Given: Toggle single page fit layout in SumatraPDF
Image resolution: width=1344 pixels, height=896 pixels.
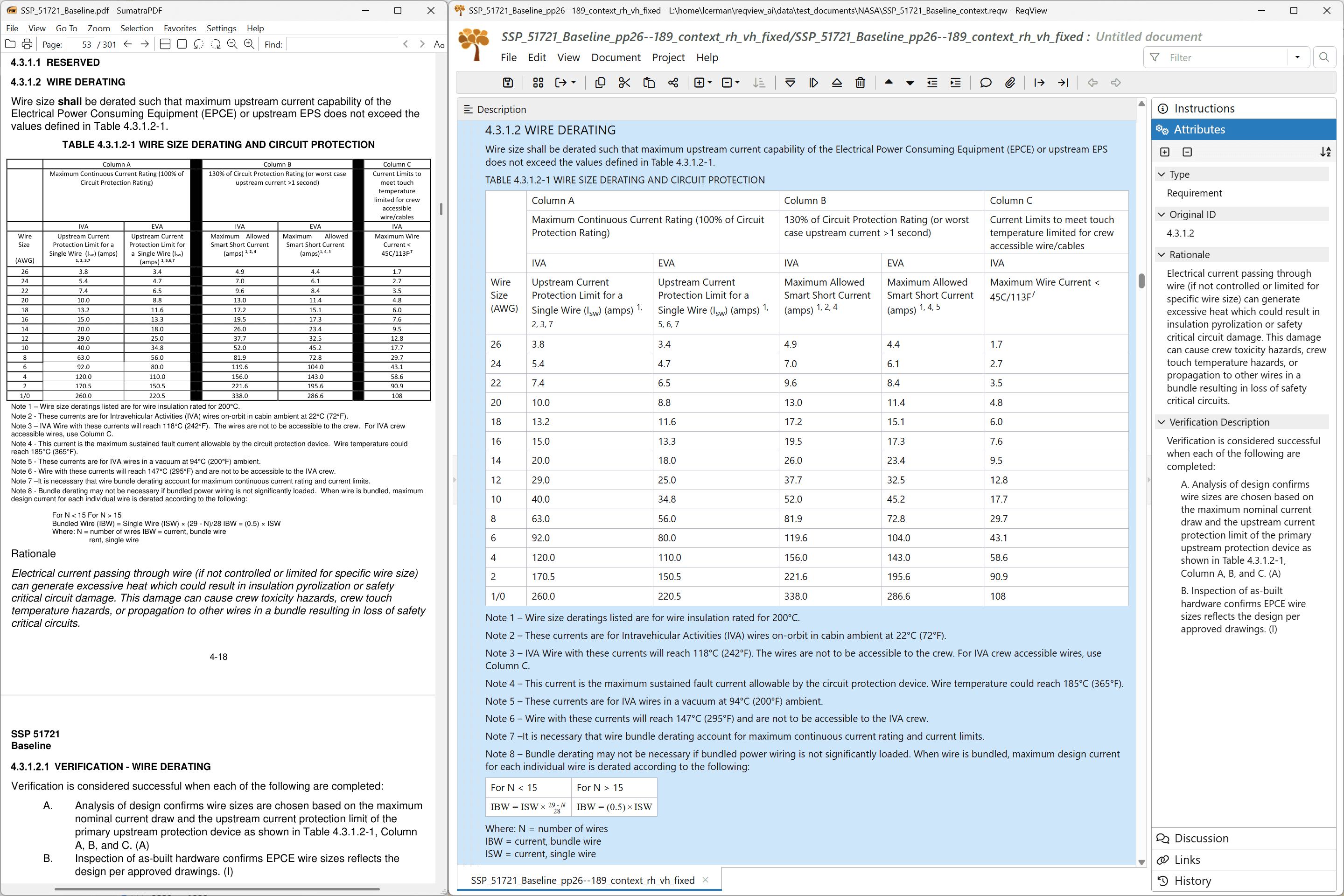Looking at the screenshot, I should pyautogui.click(x=182, y=44).
